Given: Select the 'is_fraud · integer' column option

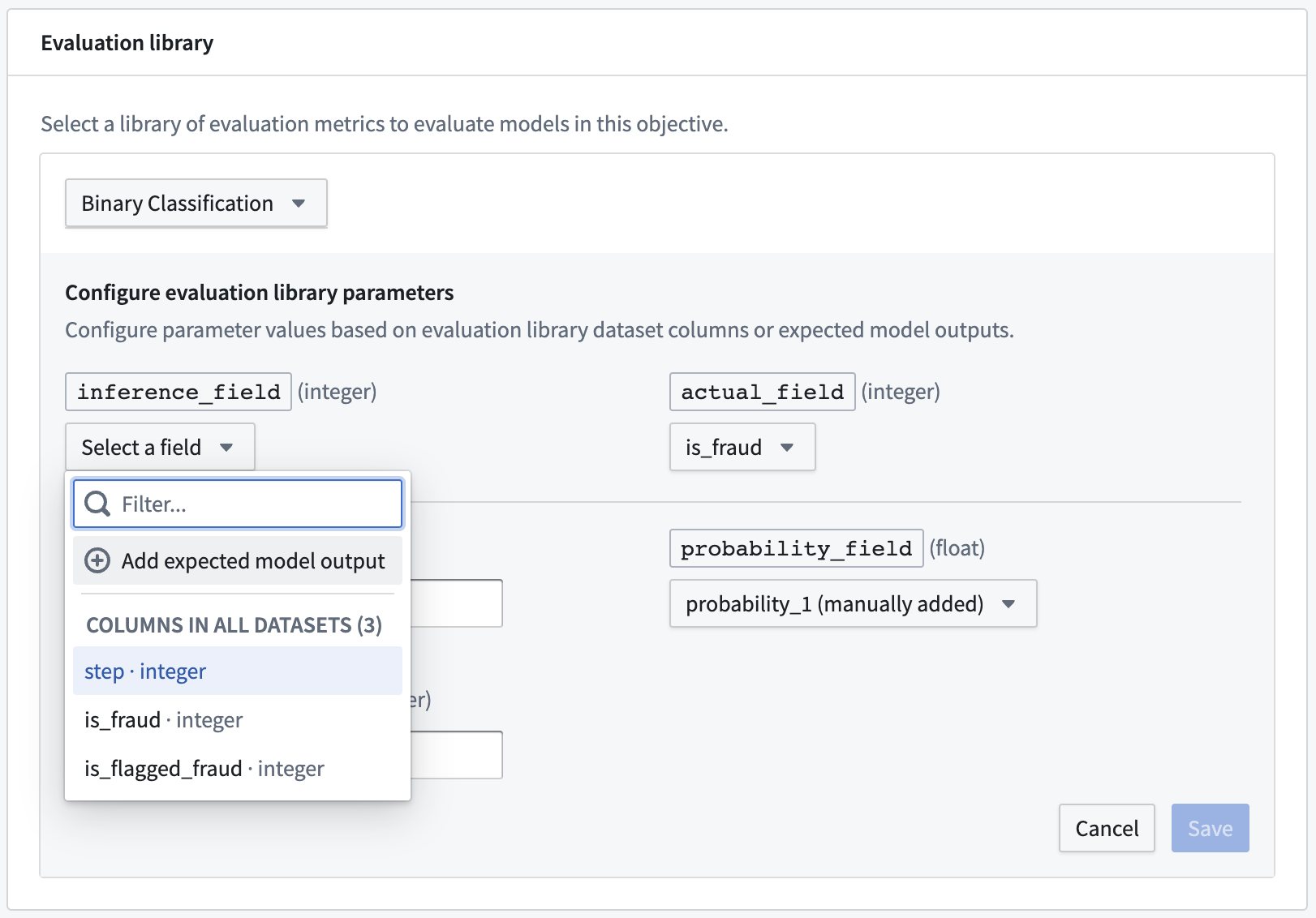Looking at the screenshot, I should tap(238, 719).
